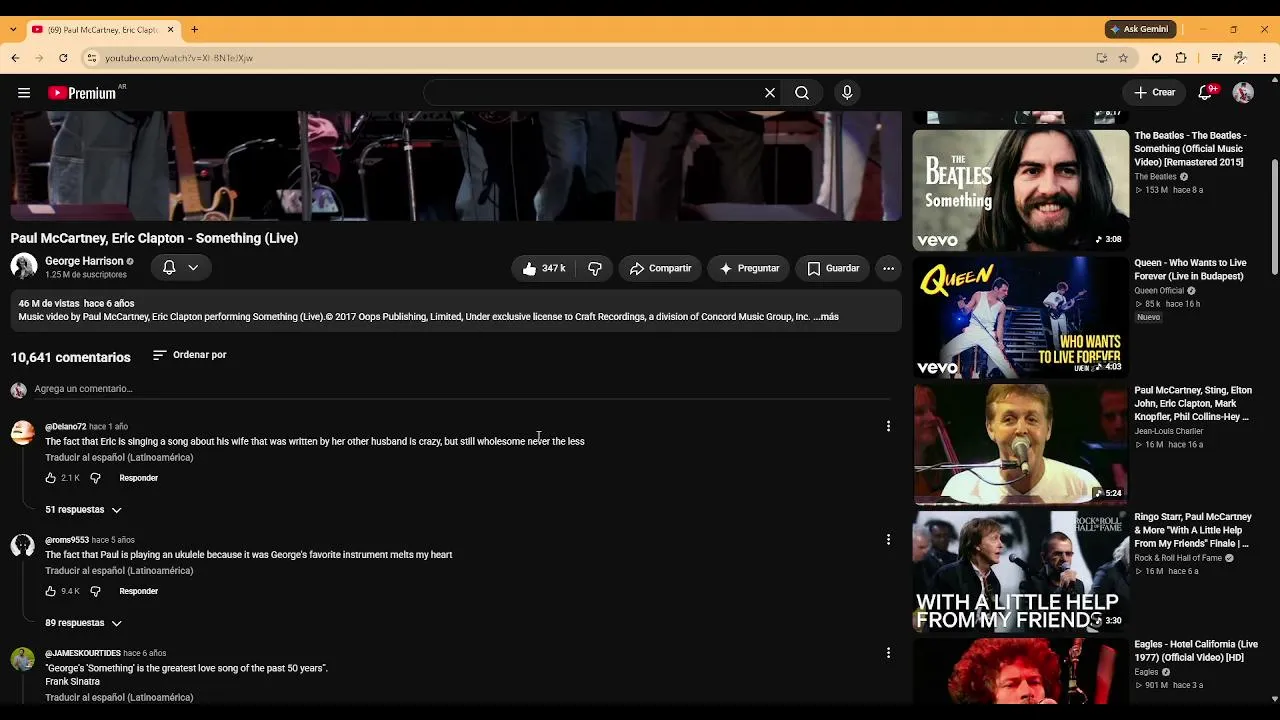Screen dimensions: 1280x720
Task: Open the notifications bell in the header
Action: 1207,92
